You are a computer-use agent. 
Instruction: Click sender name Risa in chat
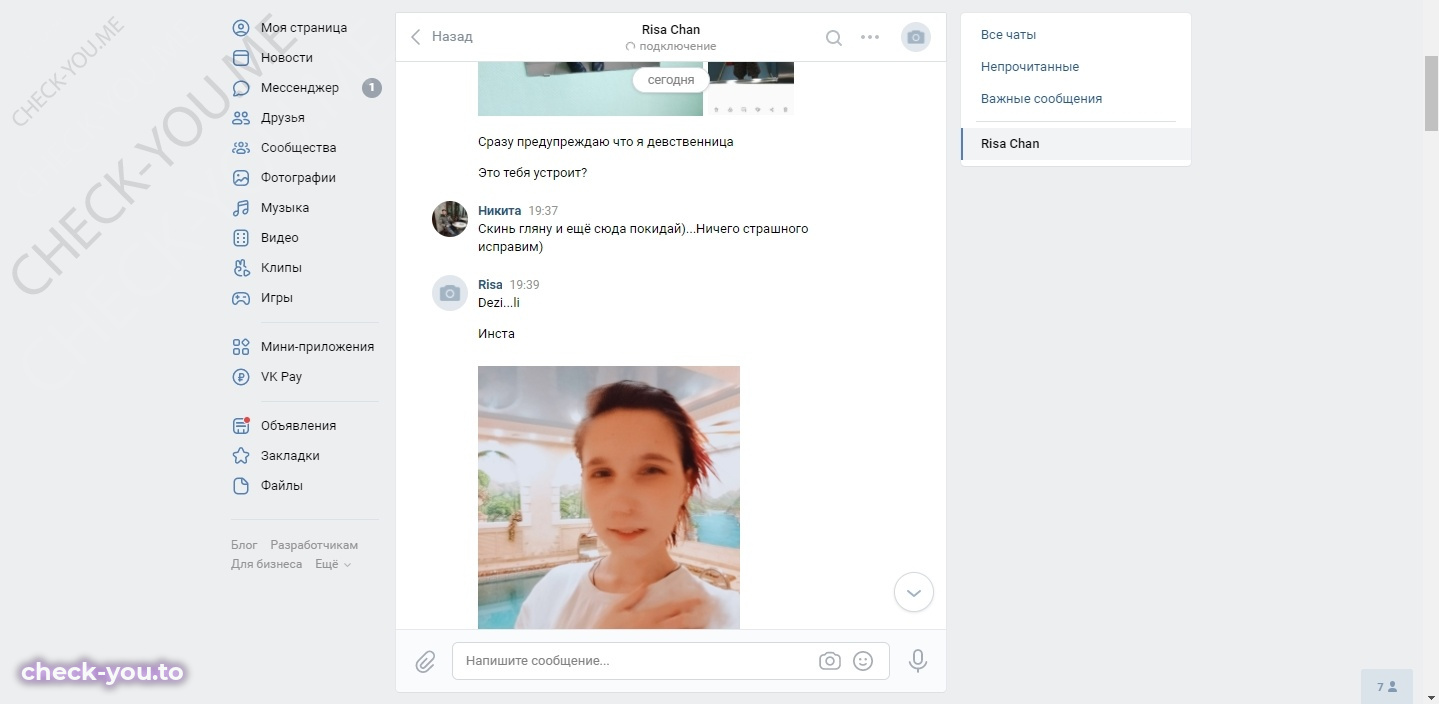pyautogui.click(x=490, y=285)
